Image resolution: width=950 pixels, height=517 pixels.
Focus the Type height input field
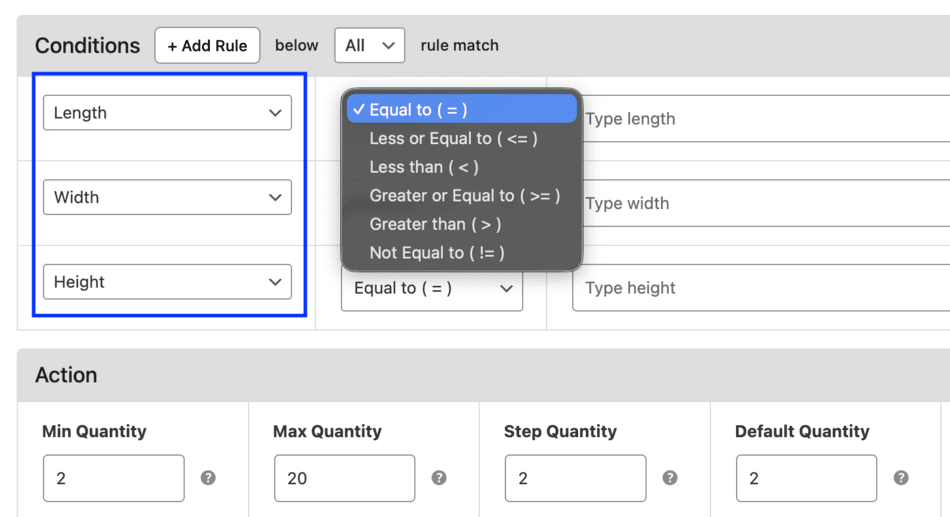(761, 288)
